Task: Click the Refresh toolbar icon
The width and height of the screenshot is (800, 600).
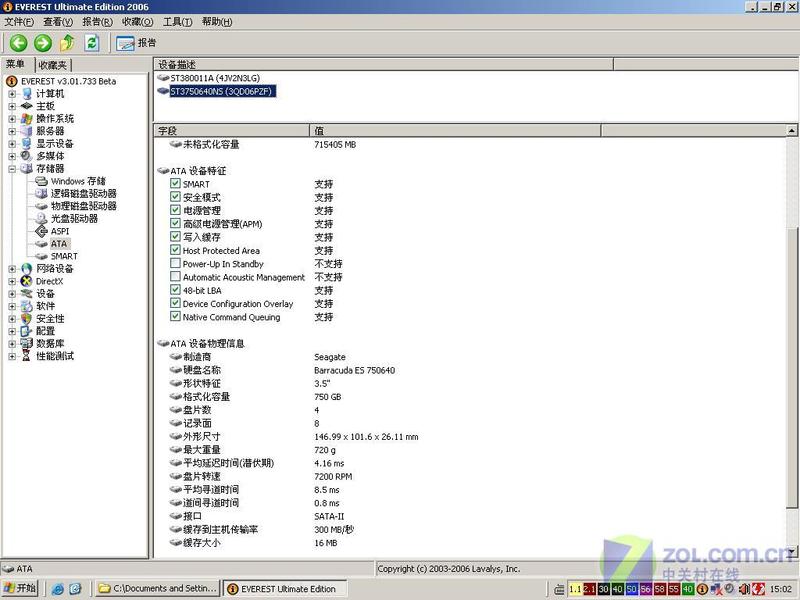Action: [92, 43]
